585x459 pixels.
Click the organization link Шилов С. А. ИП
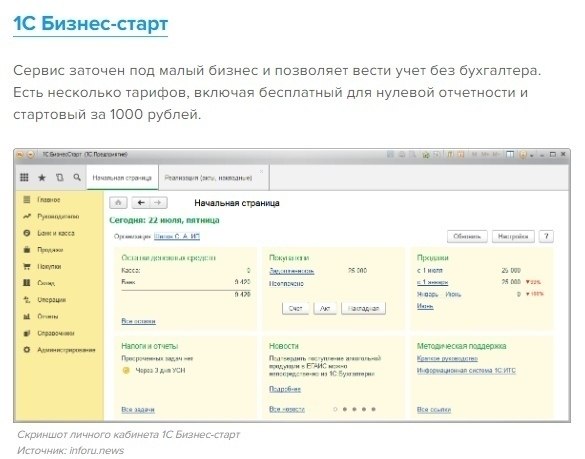[177, 236]
